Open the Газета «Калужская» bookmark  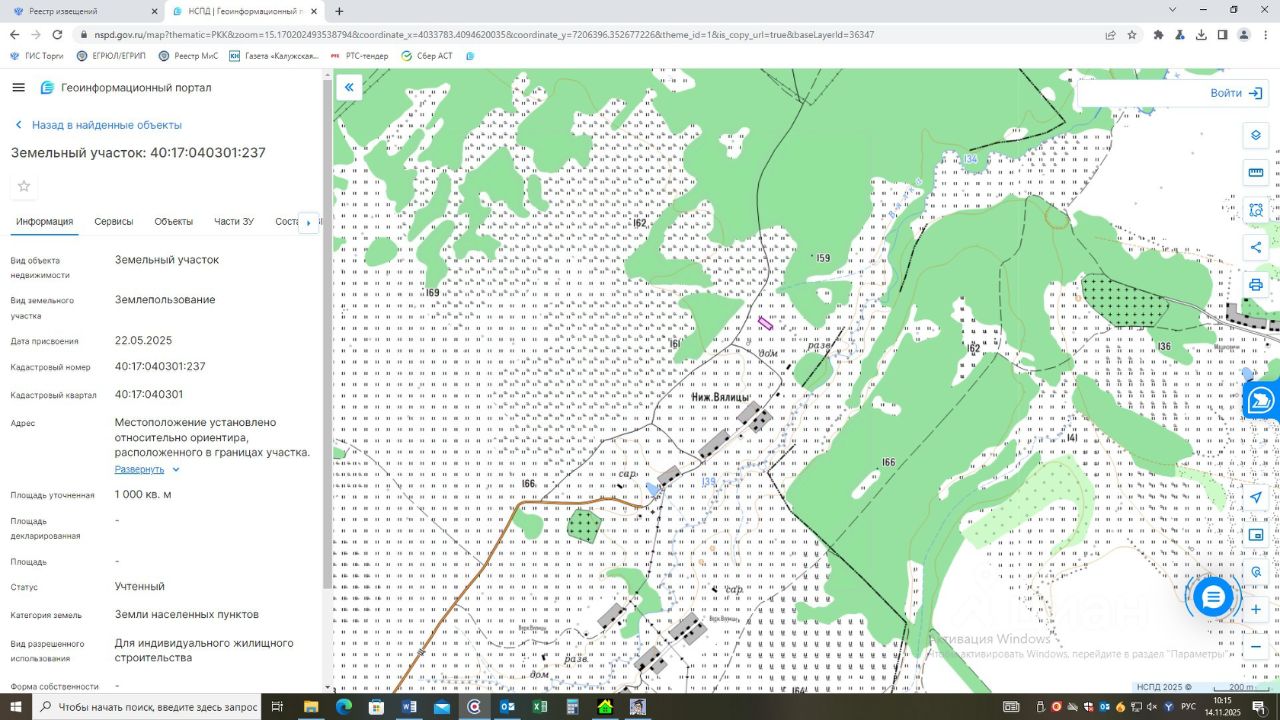274,56
